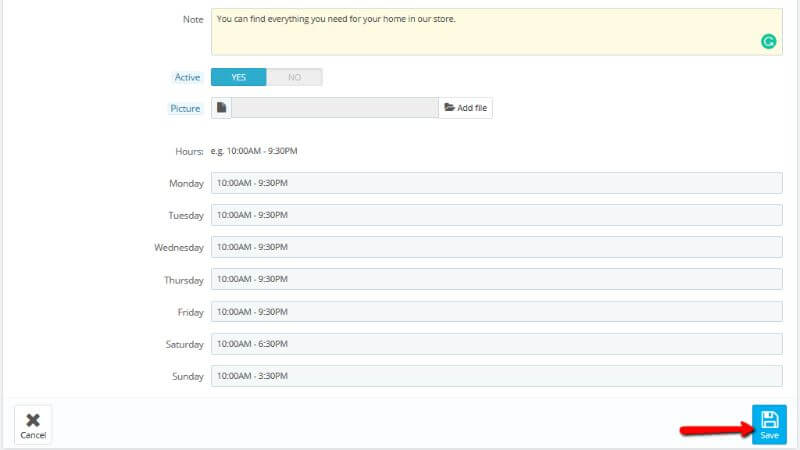Click the Picture field label
Viewport: 800px width, 450px height.
pos(185,108)
